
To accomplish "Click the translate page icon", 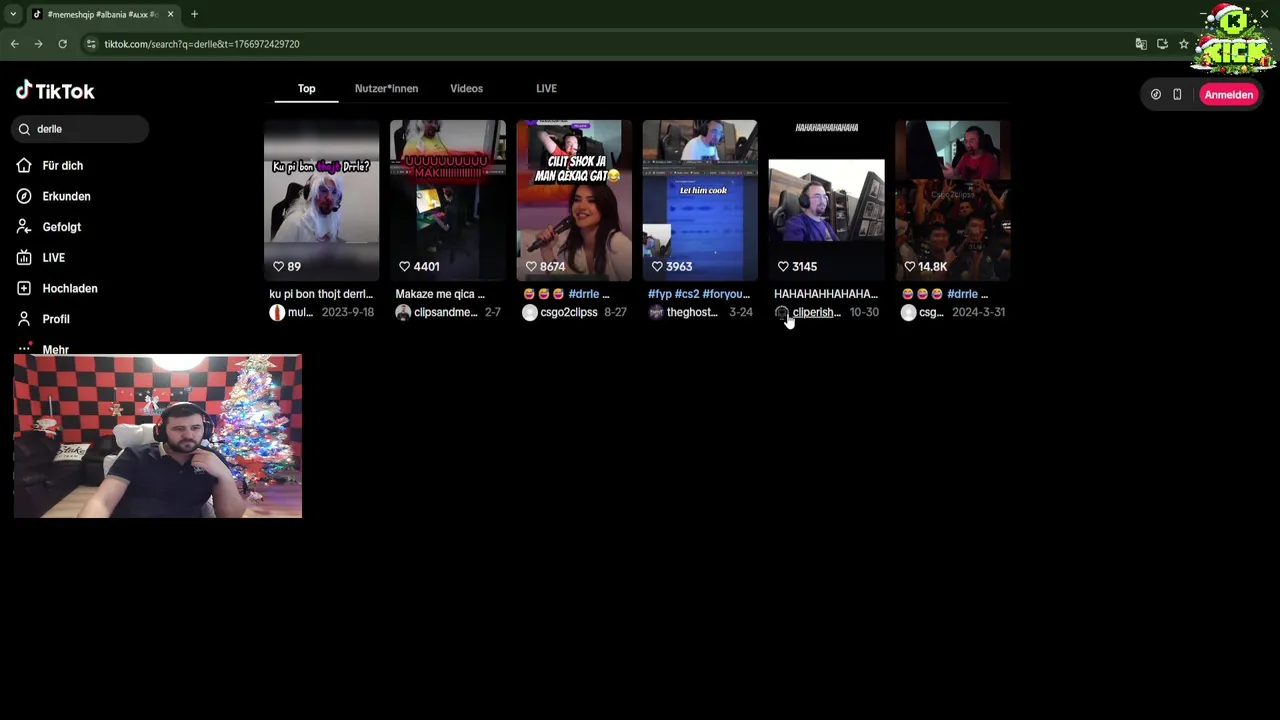I will tap(1141, 44).
